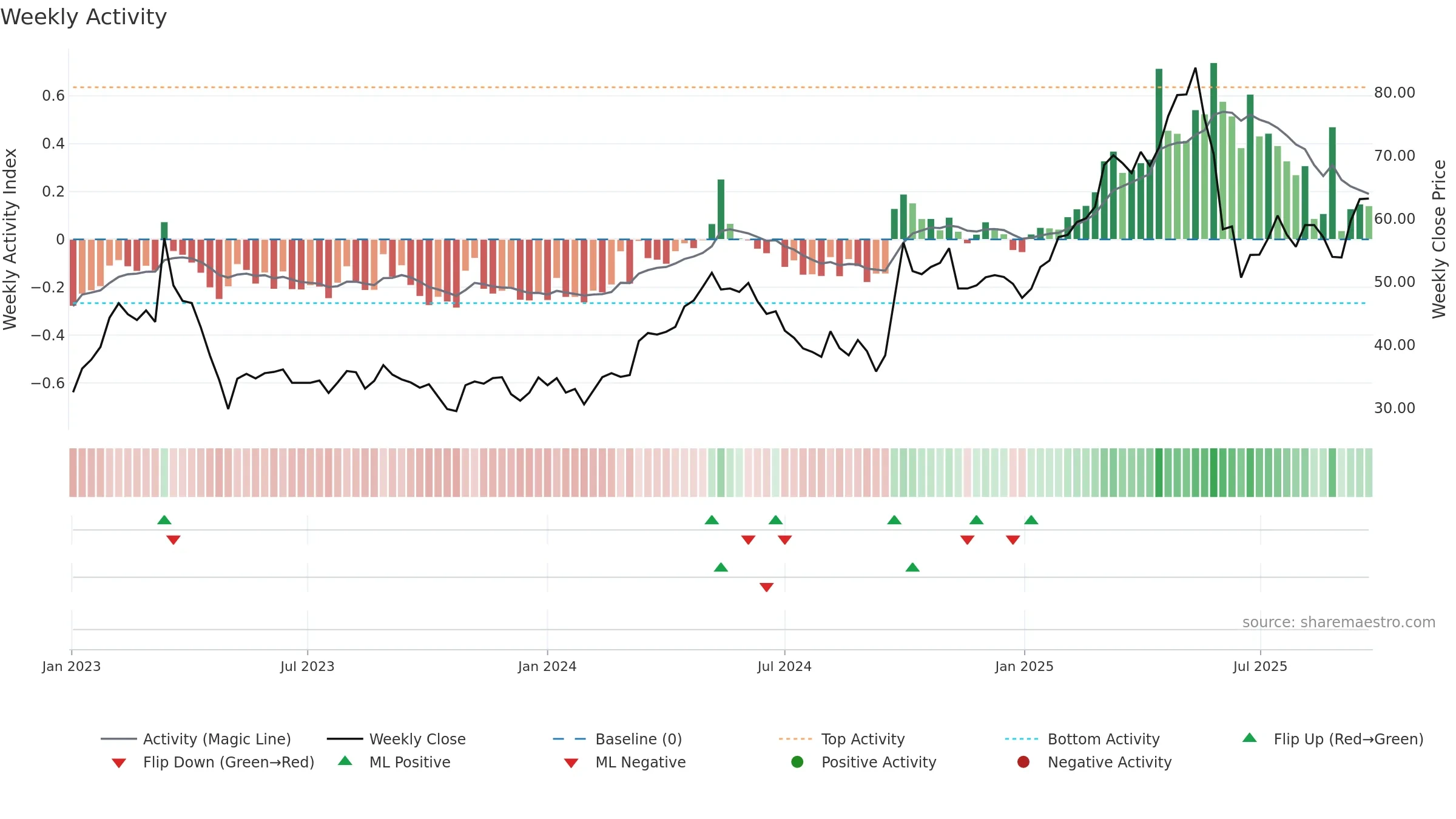Toggle the Baseline (0) legend entry
Image resolution: width=1456 pixels, height=819 pixels.
click(618, 739)
